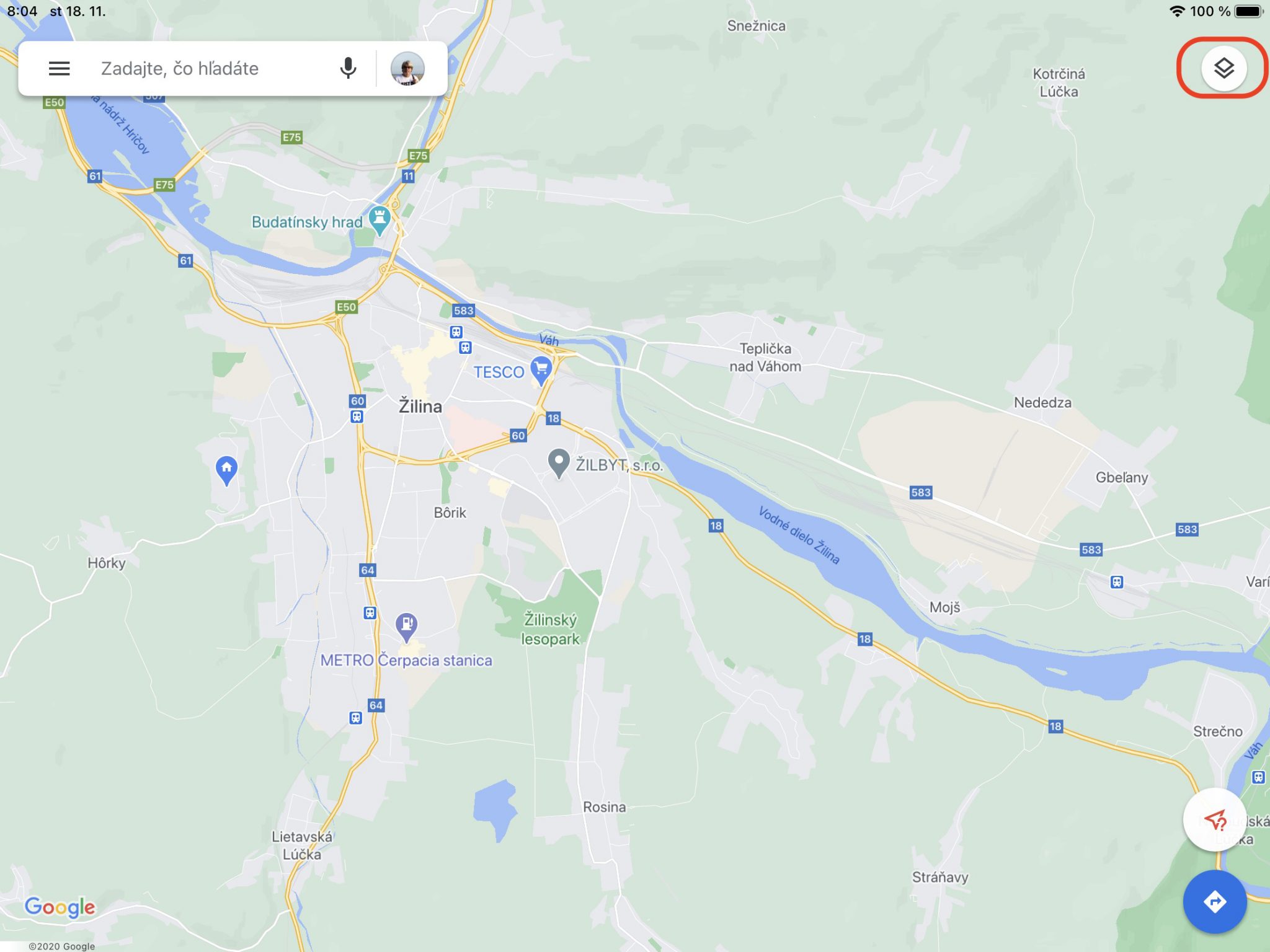Tap the my-location arrow button
1270x952 pixels.
(x=1214, y=820)
